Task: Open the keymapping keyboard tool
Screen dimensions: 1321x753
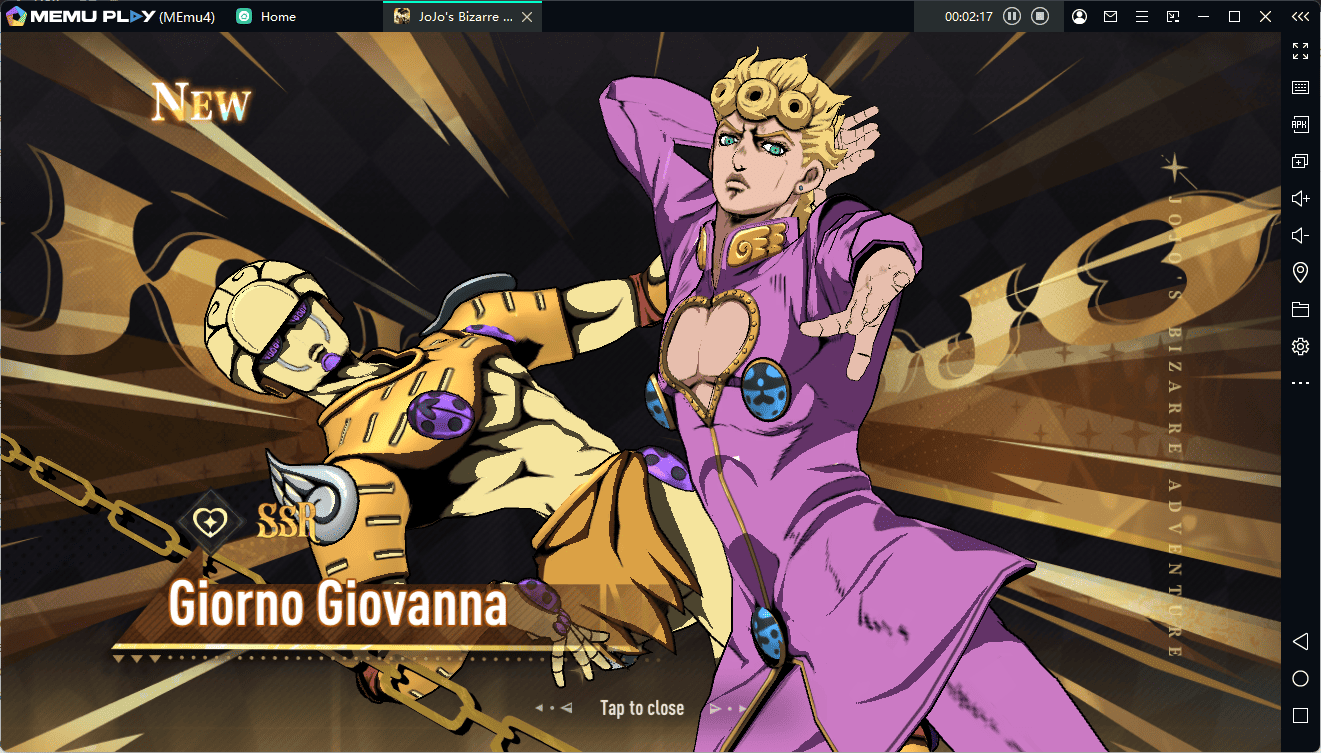Action: point(1300,88)
